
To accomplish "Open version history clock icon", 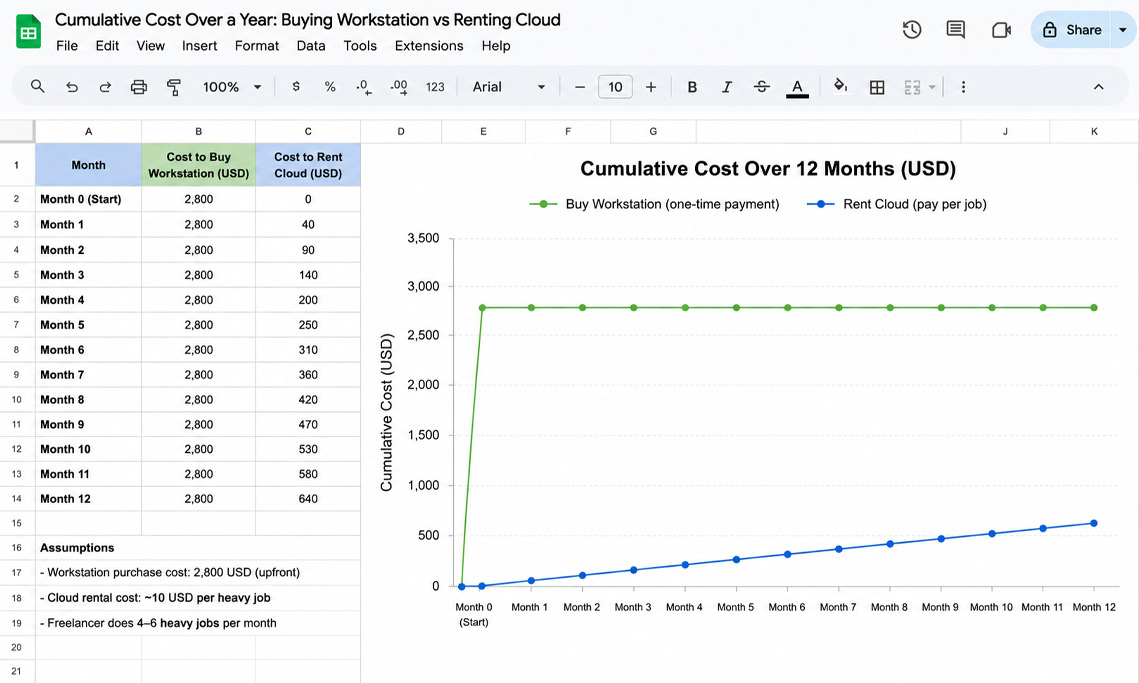I will 912,30.
